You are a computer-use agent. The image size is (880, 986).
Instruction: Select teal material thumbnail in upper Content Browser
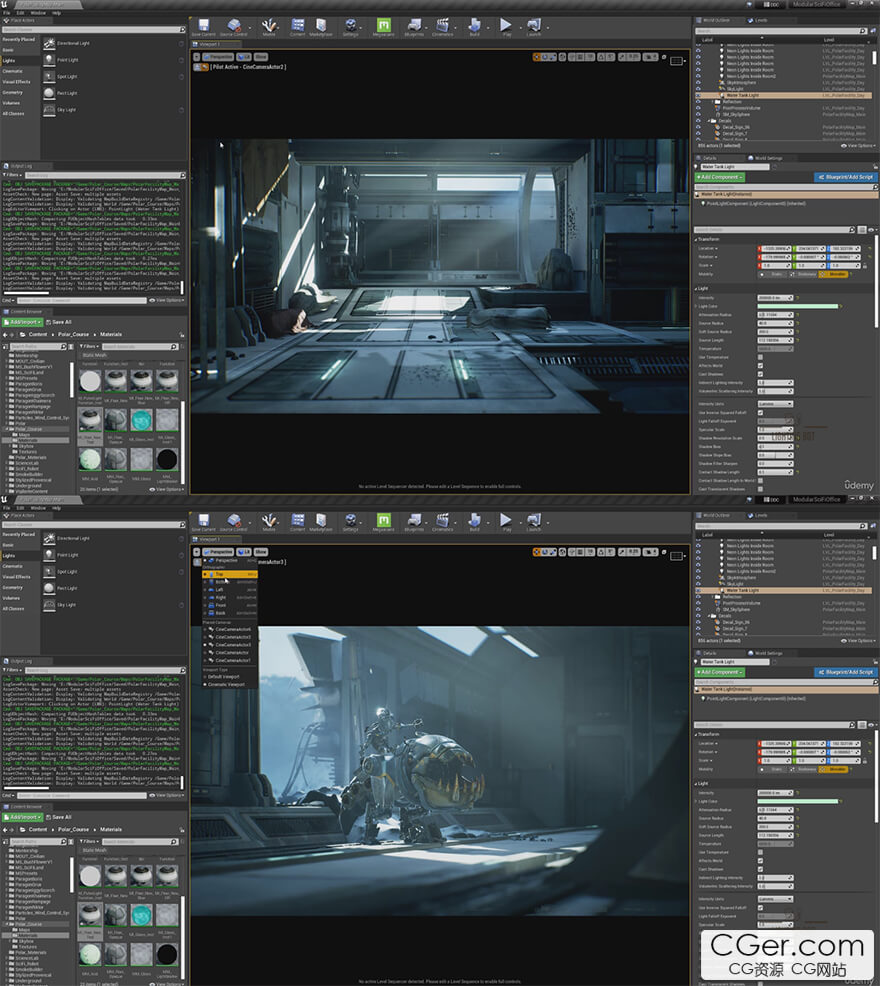[142, 420]
